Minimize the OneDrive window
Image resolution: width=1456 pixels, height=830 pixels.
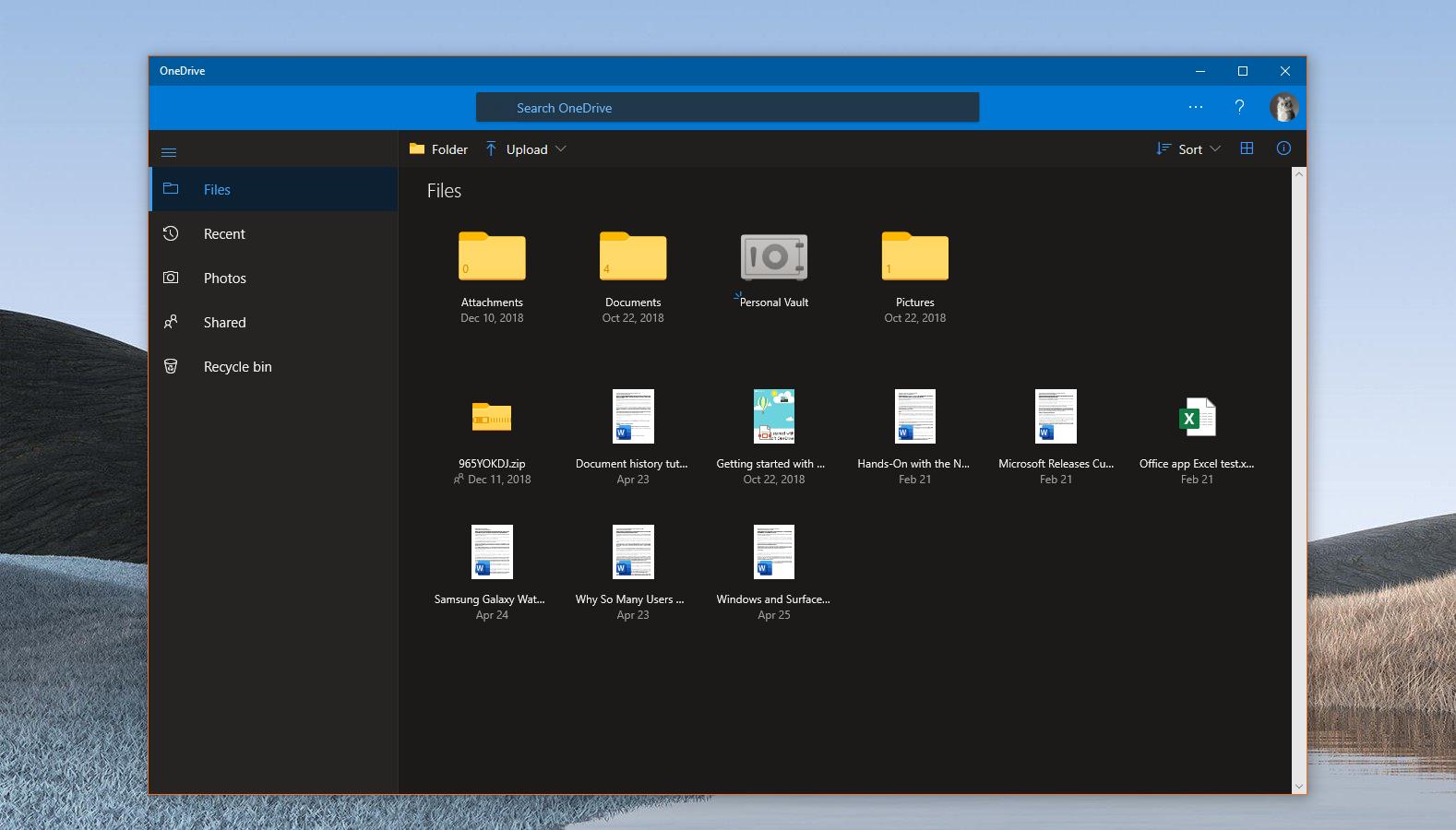[x=1200, y=71]
